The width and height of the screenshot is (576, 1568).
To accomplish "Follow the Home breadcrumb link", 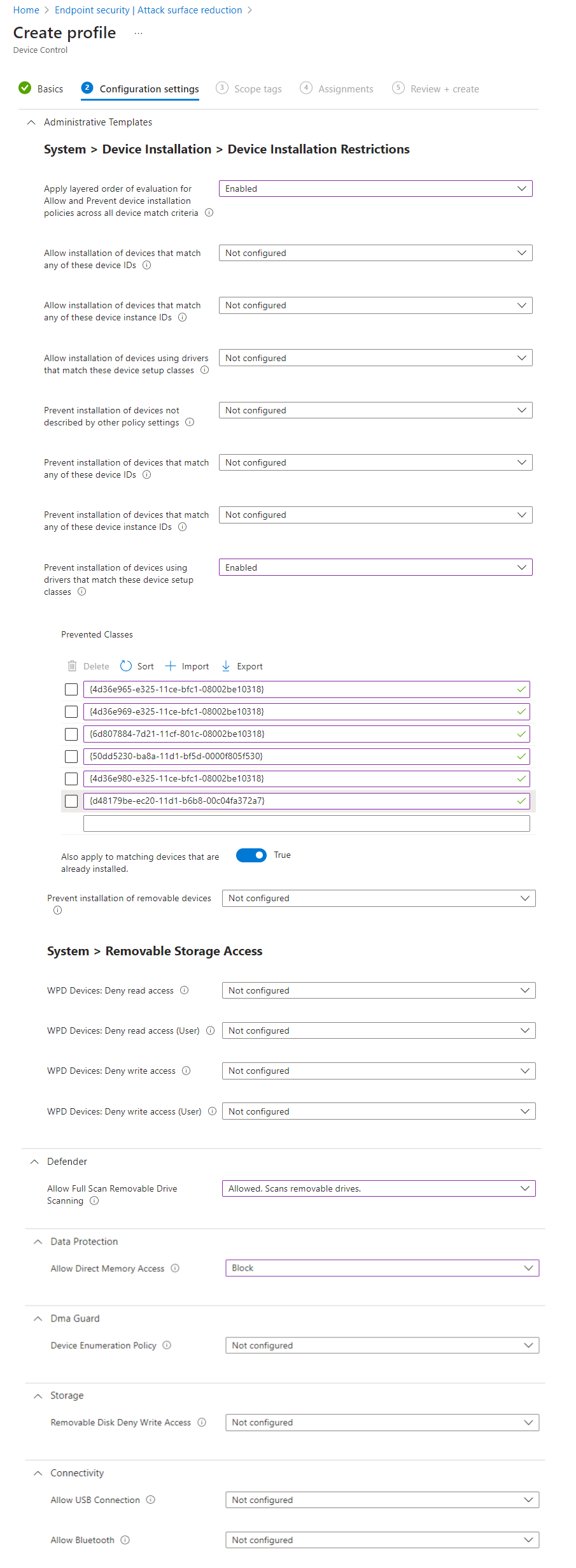I will point(26,10).
